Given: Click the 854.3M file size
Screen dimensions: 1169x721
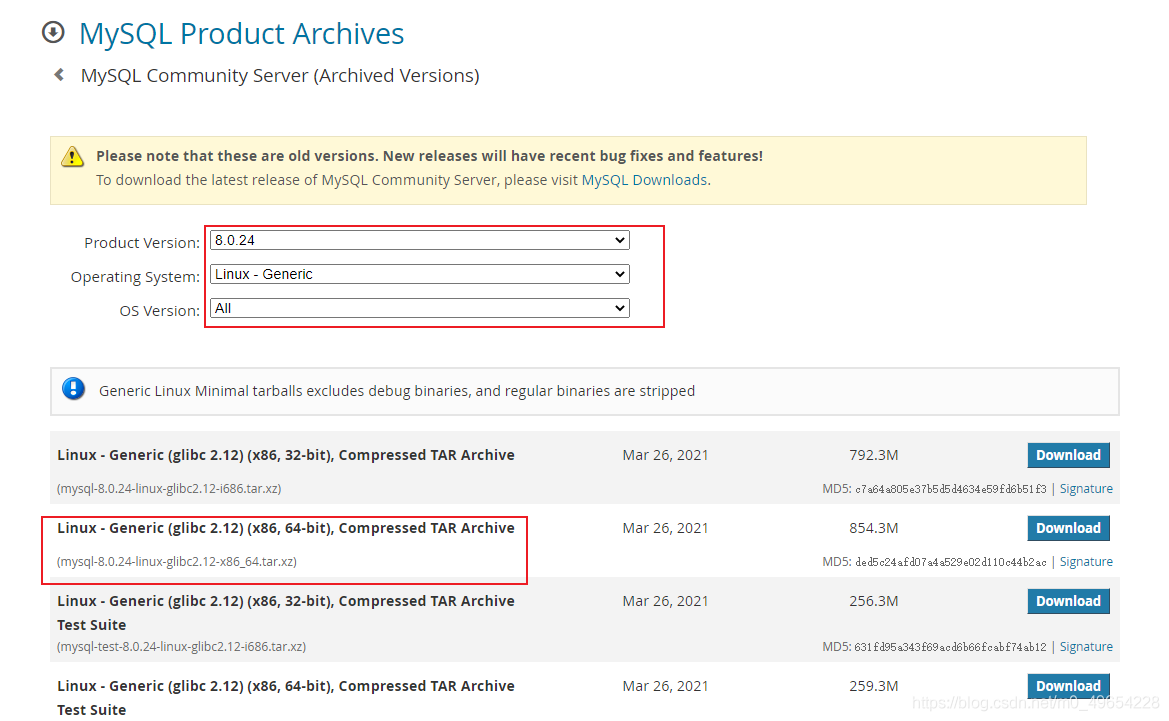Looking at the screenshot, I should tap(874, 528).
